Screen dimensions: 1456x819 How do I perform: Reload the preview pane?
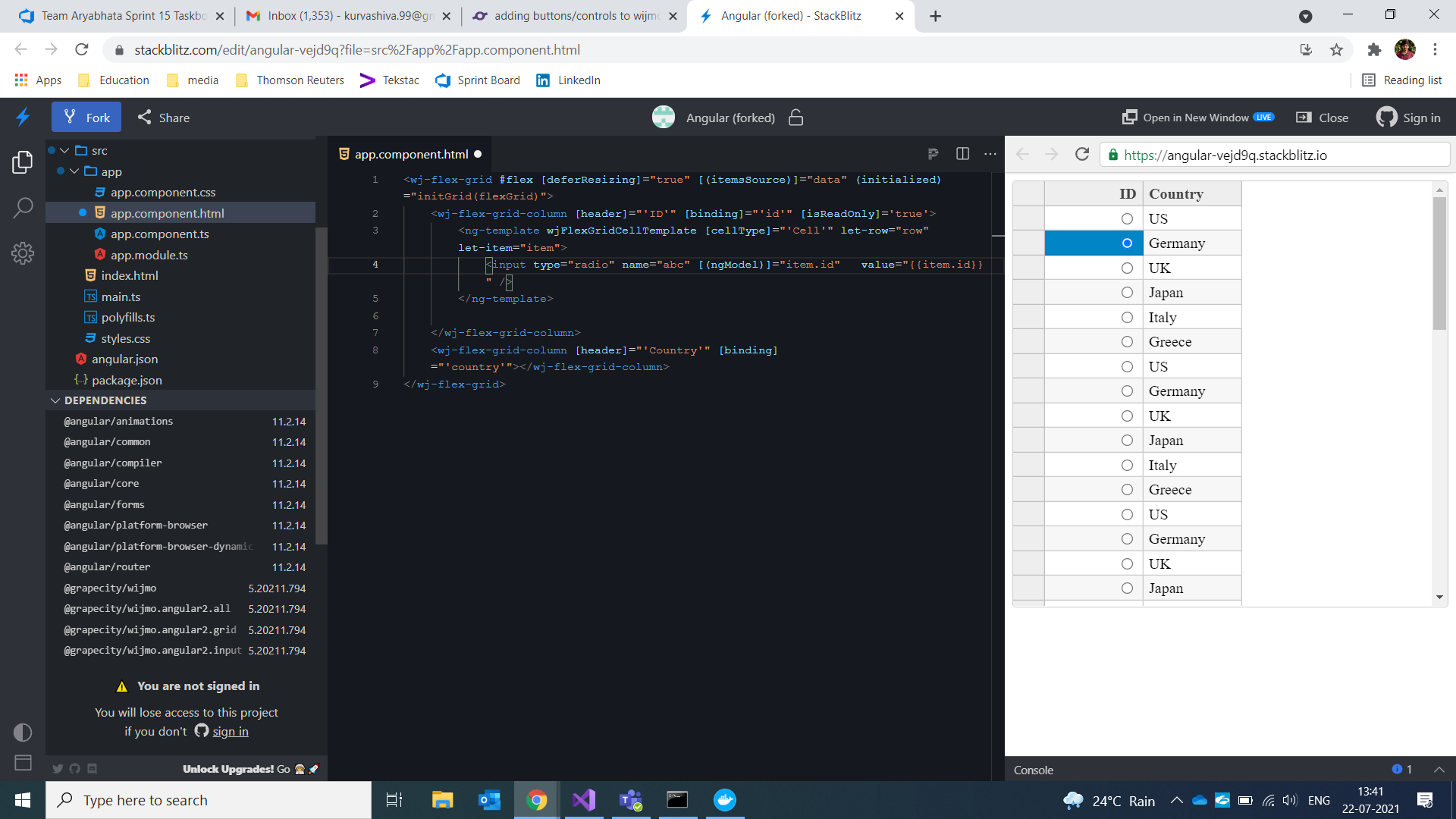[x=1082, y=155]
